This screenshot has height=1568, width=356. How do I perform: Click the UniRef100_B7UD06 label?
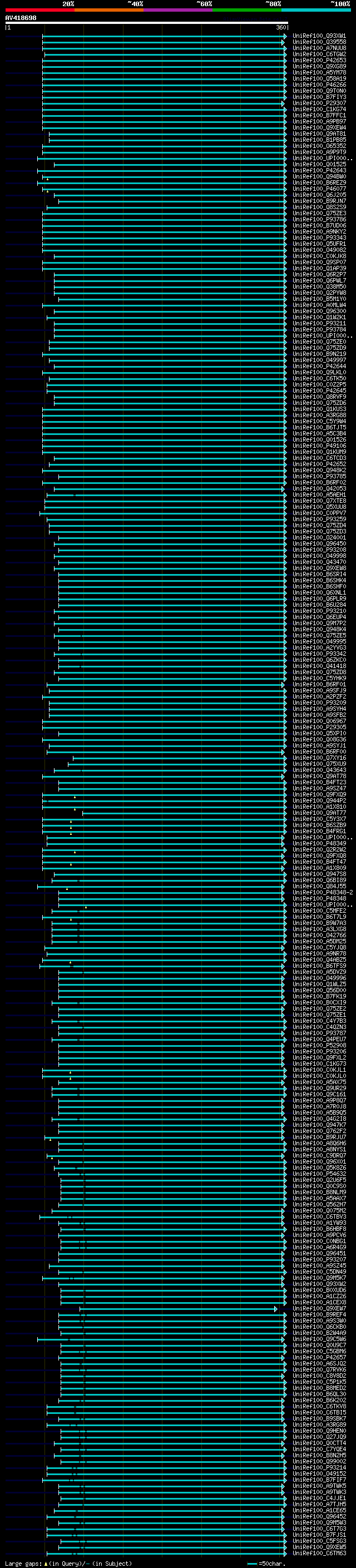pyautogui.click(x=319, y=226)
